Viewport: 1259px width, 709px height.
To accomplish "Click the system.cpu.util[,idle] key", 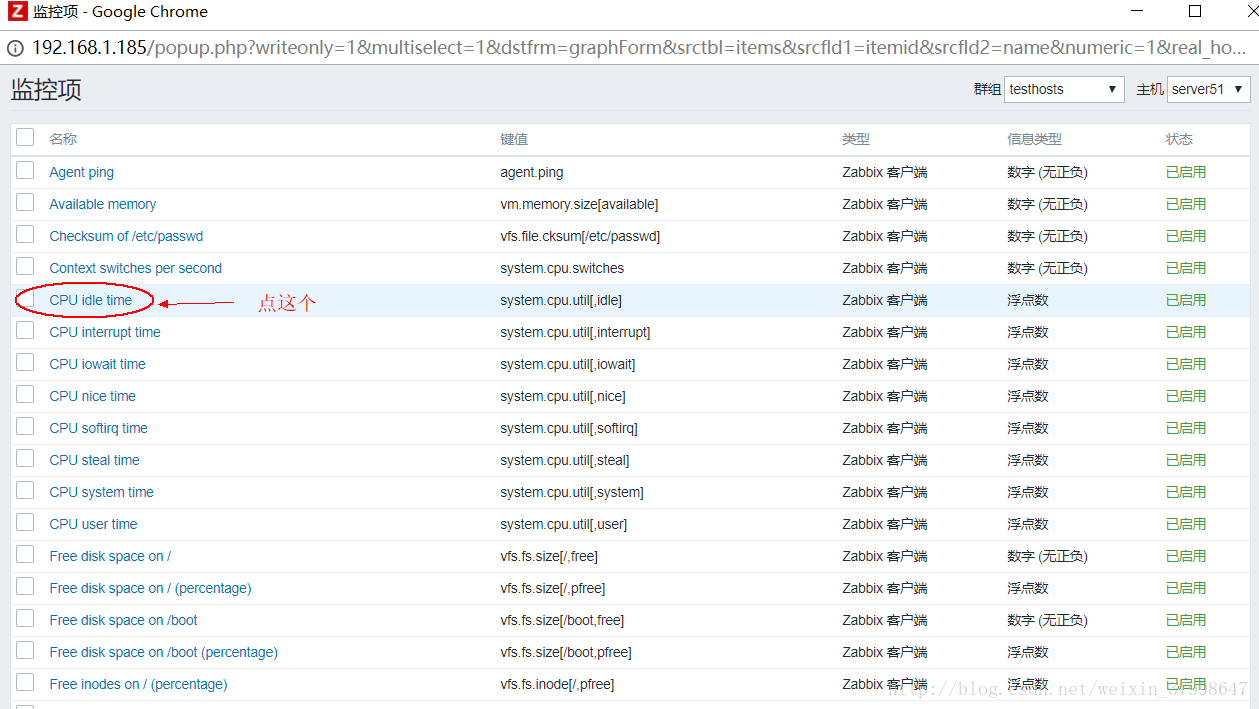I will (x=561, y=300).
